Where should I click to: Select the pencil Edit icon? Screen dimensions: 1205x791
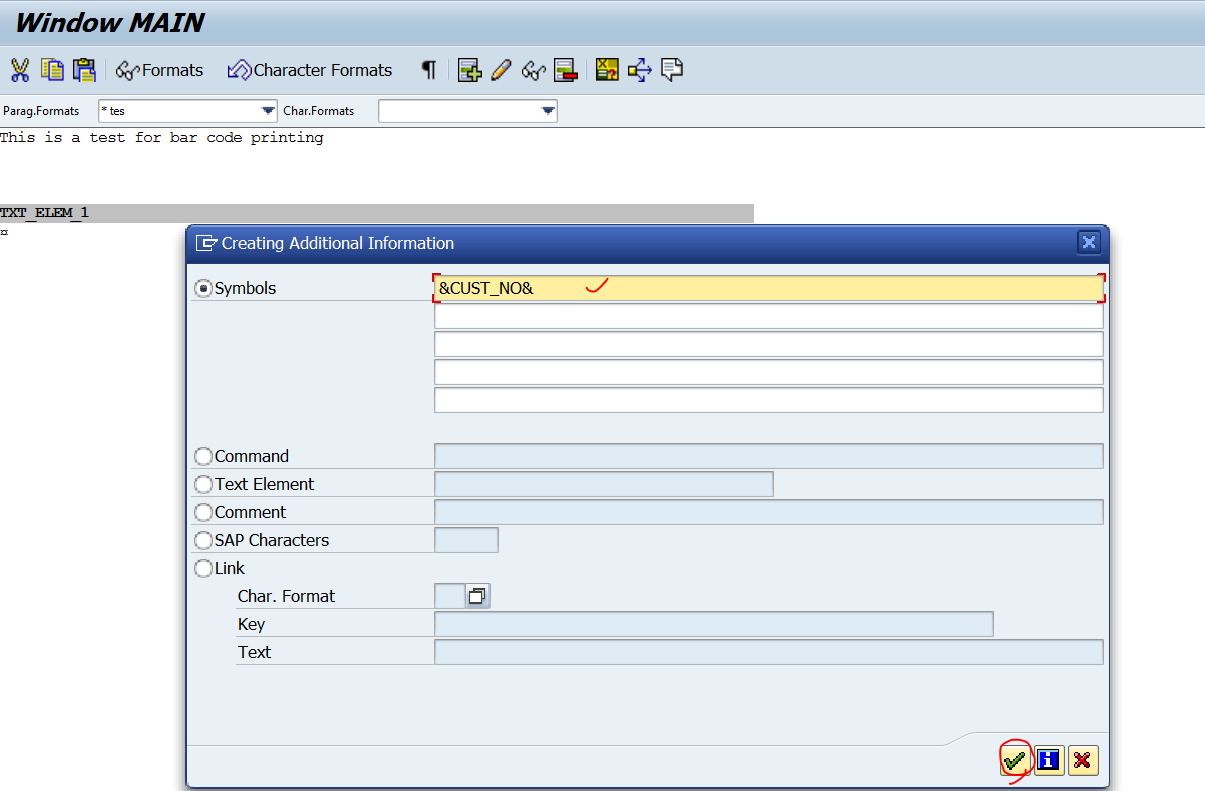(x=501, y=70)
